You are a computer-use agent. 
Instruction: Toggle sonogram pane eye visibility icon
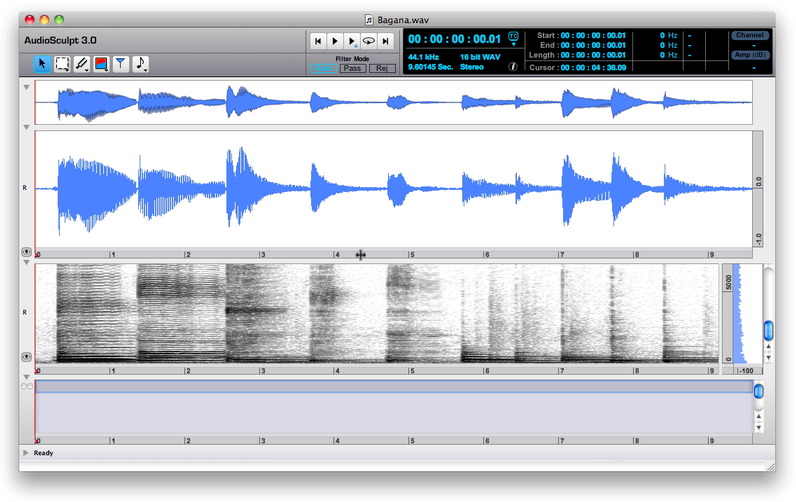pyautogui.click(x=26, y=357)
